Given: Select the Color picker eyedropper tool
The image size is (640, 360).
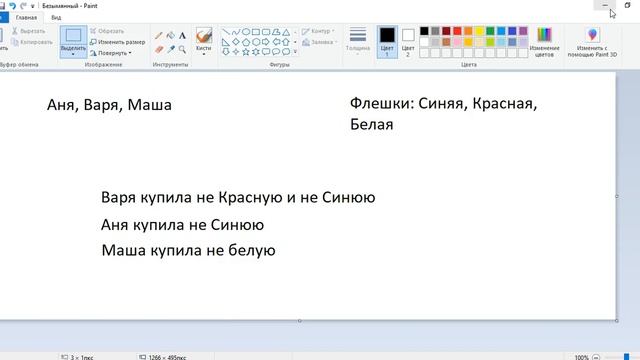Looking at the screenshot, I should [x=171, y=50].
